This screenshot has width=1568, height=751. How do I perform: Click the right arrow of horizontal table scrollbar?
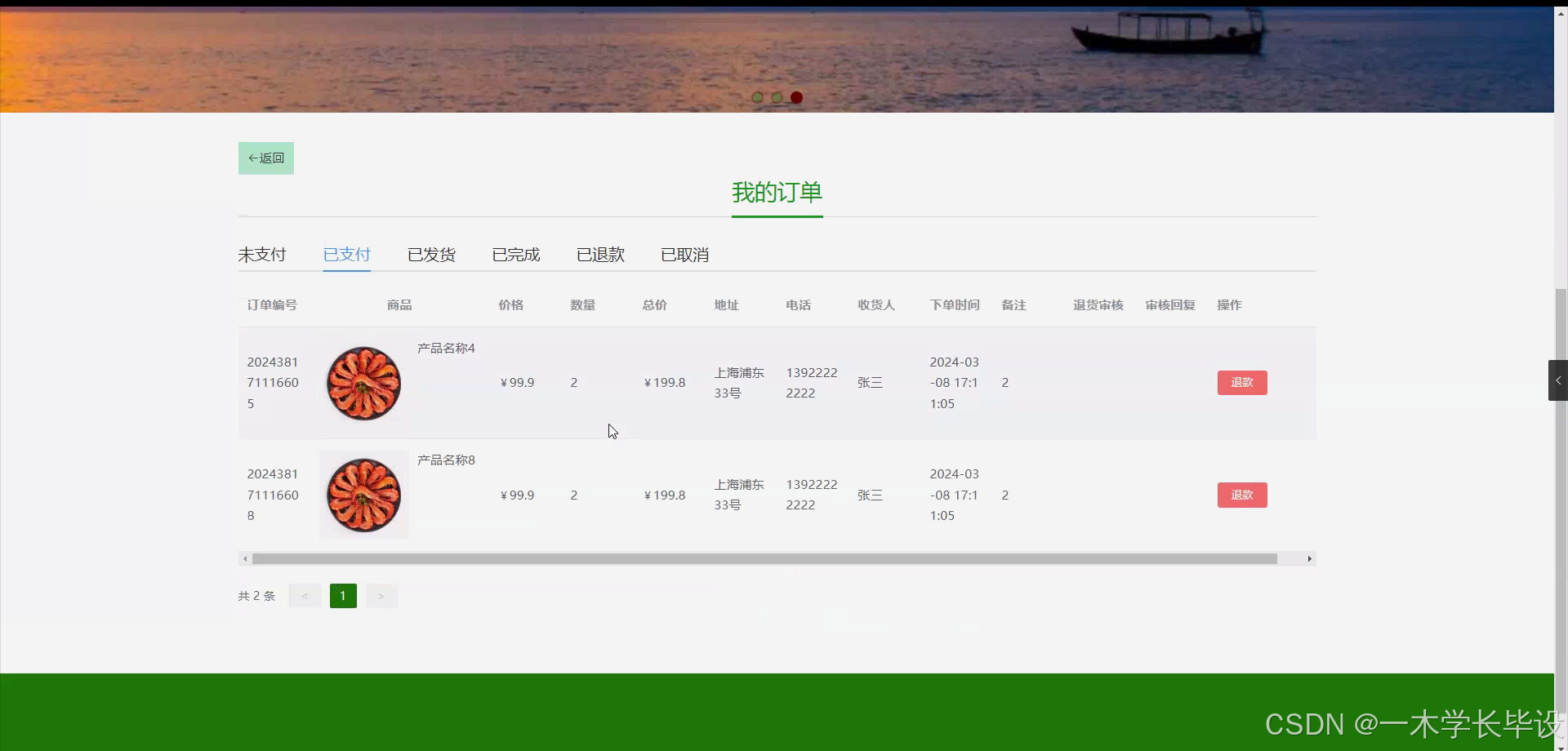[x=1311, y=558]
